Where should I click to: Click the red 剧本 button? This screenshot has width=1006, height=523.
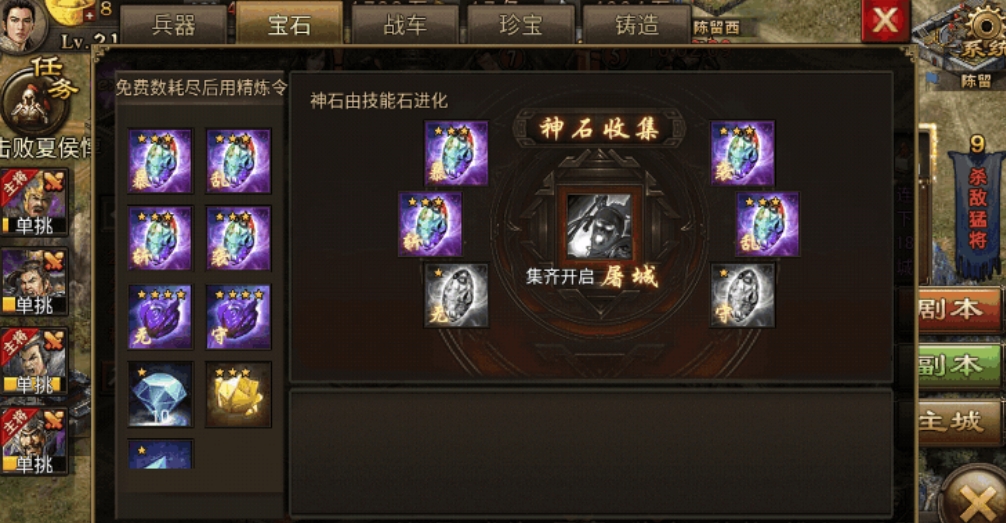pos(959,310)
